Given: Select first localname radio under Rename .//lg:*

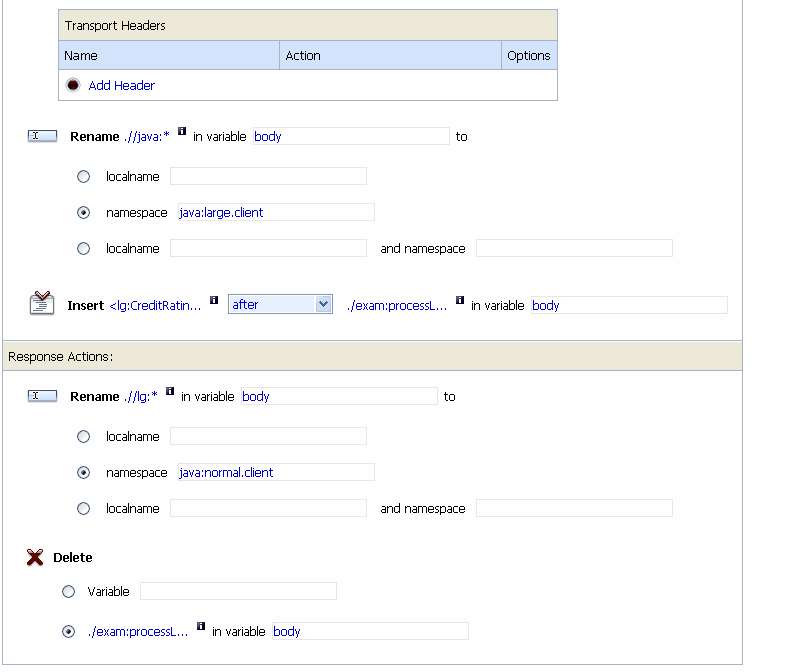Looking at the screenshot, I should [x=83, y=436].
